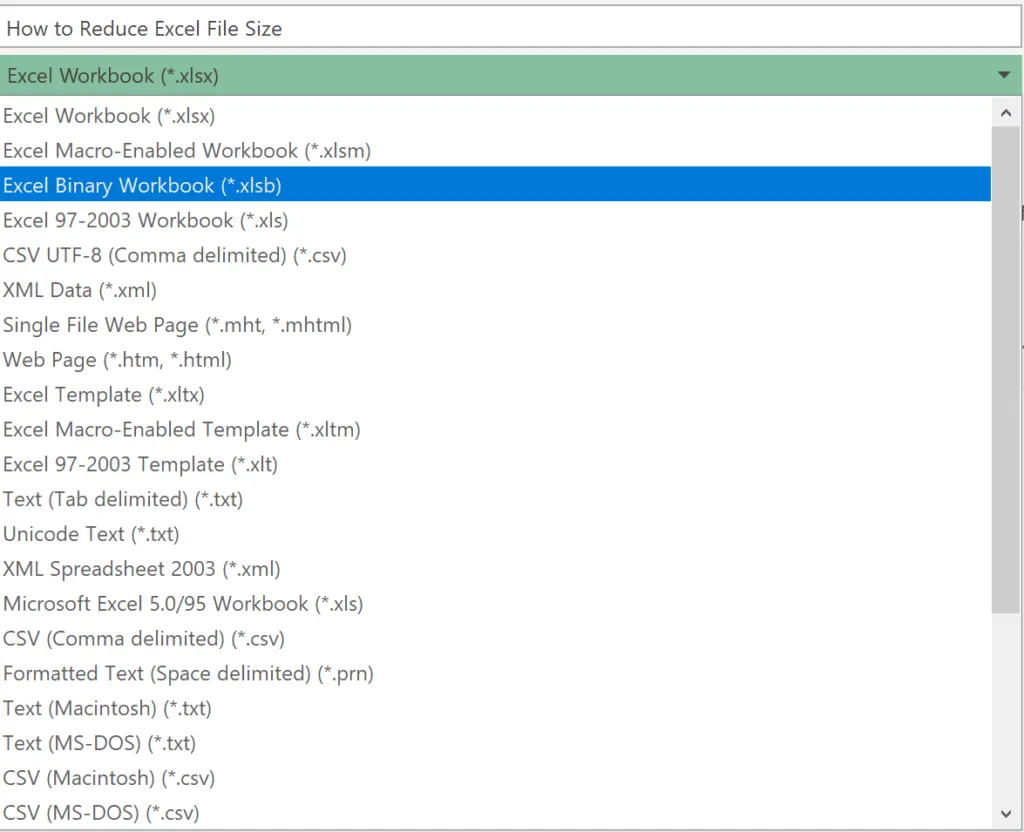The image size is (1024, 832).
Task: Choose Web Page (*.htm, *.html)
Action: pos(496,360)
